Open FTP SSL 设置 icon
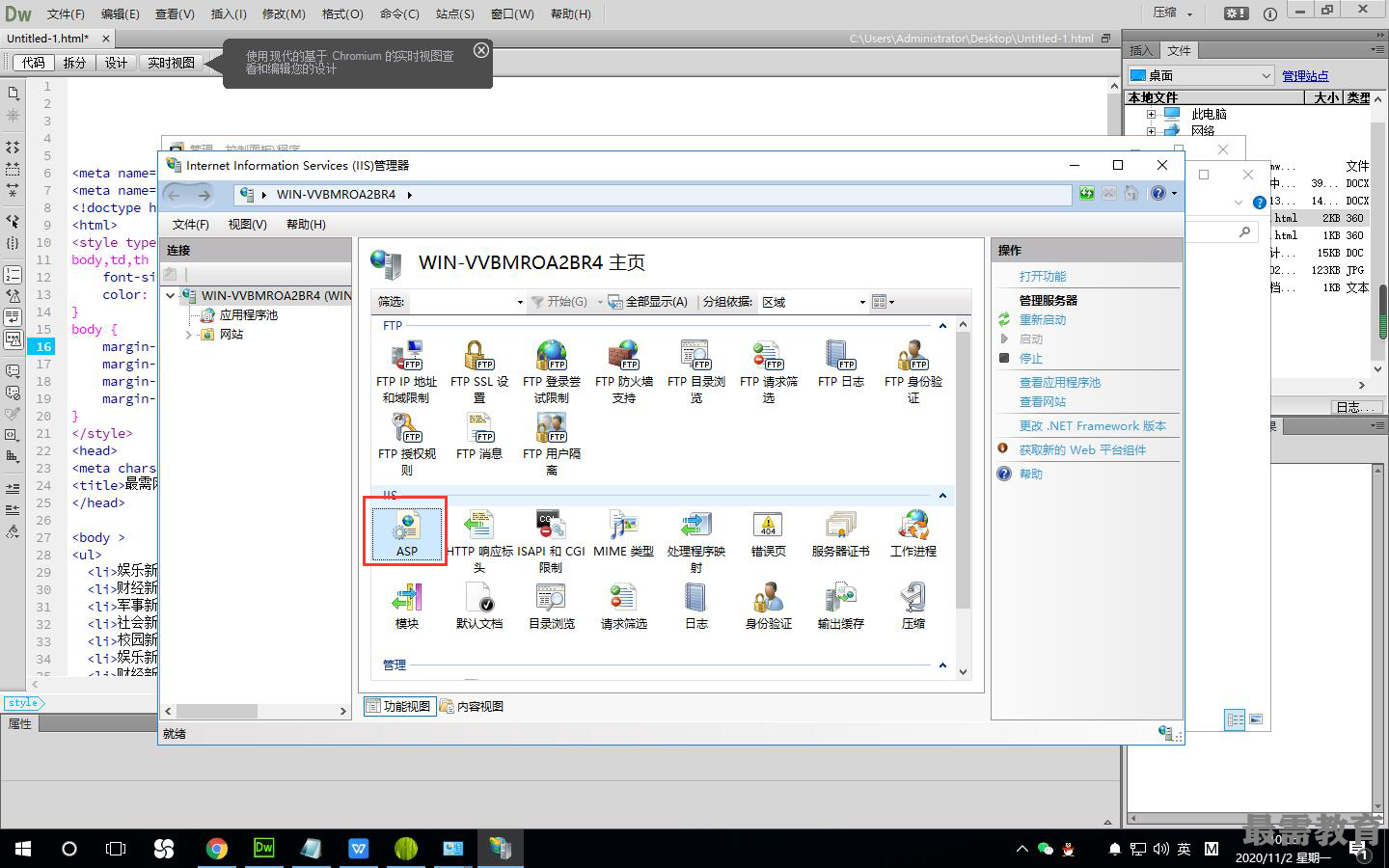1389x868 pixels. coord(479,371)
